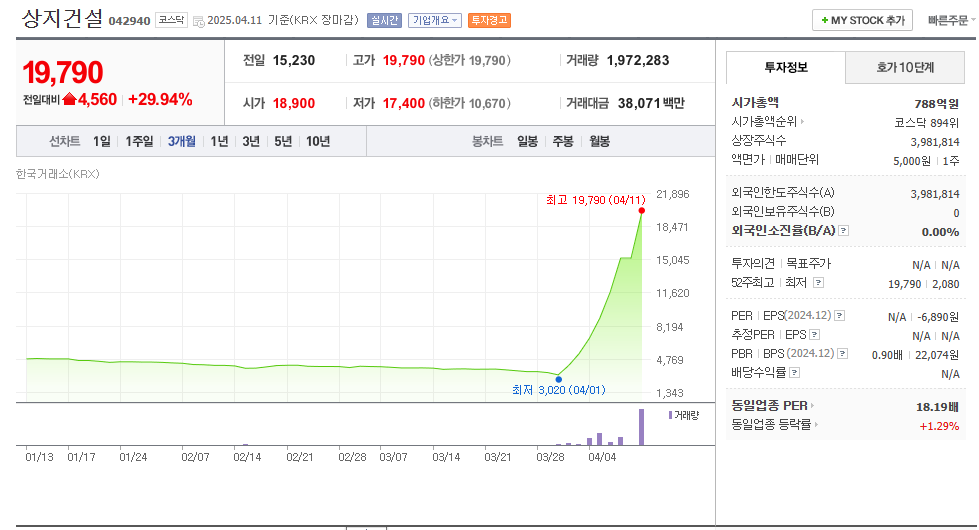Click the 동일업종 PER value 18.19배

(937, 407)
